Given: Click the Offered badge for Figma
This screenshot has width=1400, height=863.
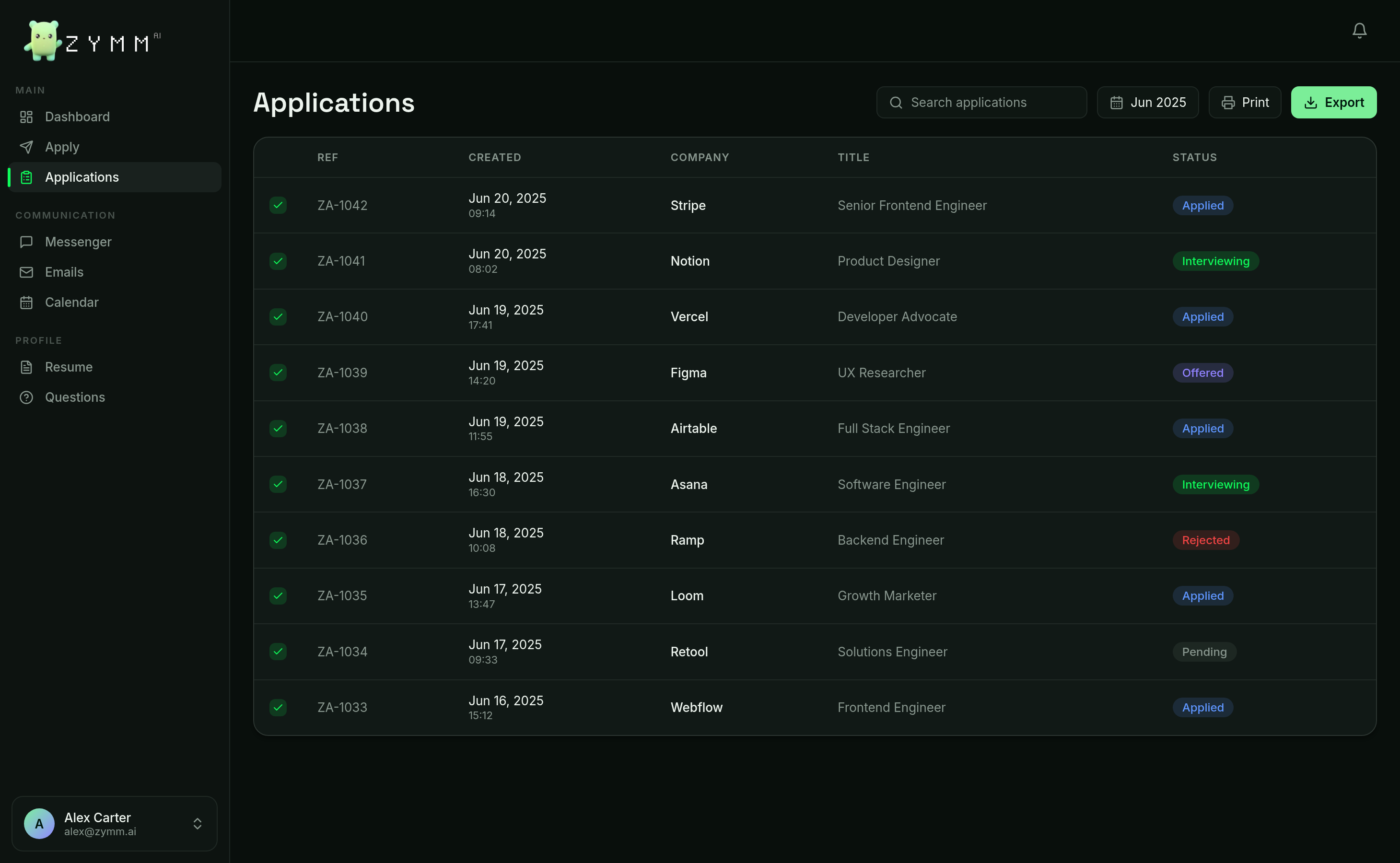Looking at the screenshot, I should (1202, 373).
